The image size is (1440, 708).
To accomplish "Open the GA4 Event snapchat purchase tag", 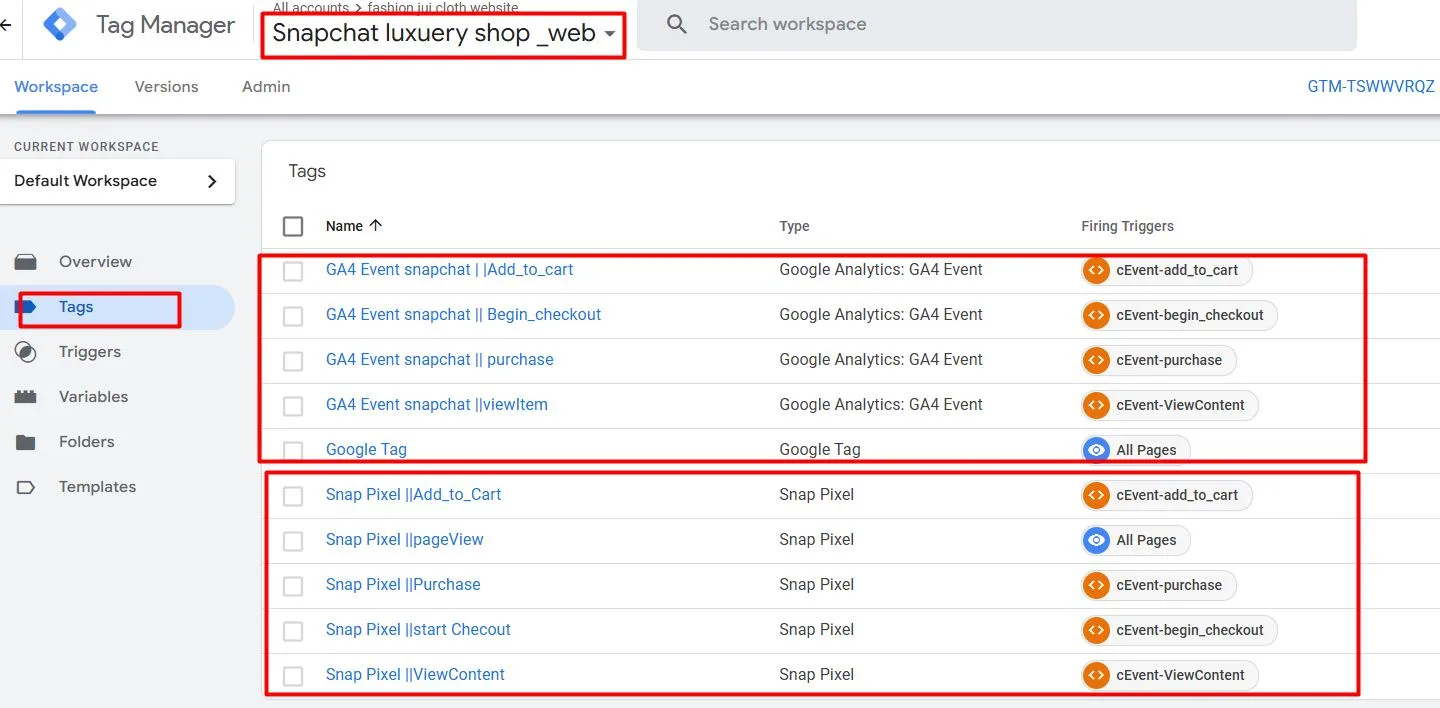I will click(440, 360).
